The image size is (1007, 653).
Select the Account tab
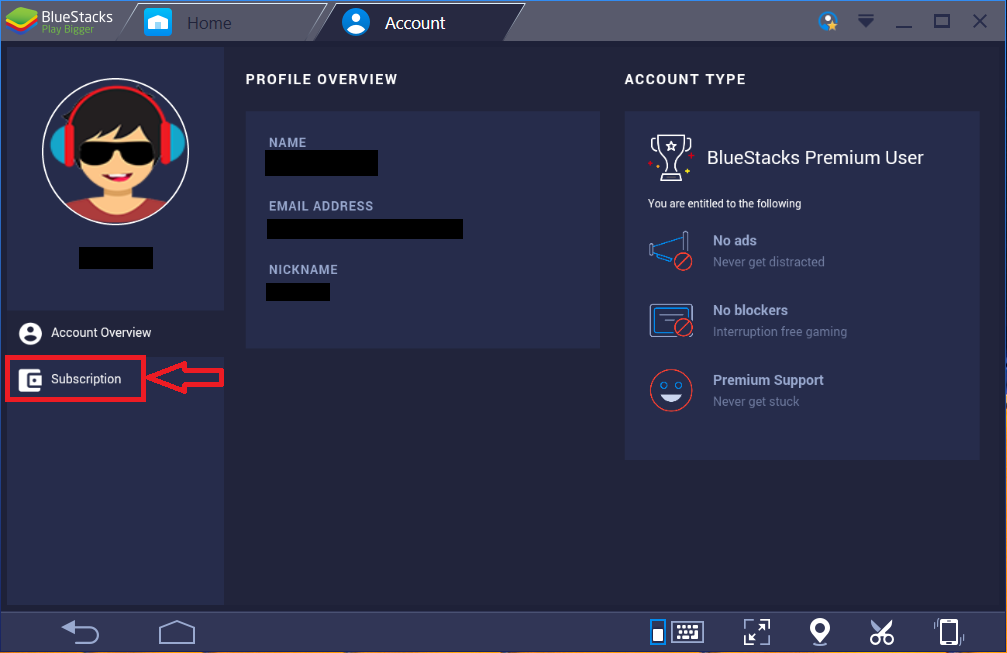(421, 22)
